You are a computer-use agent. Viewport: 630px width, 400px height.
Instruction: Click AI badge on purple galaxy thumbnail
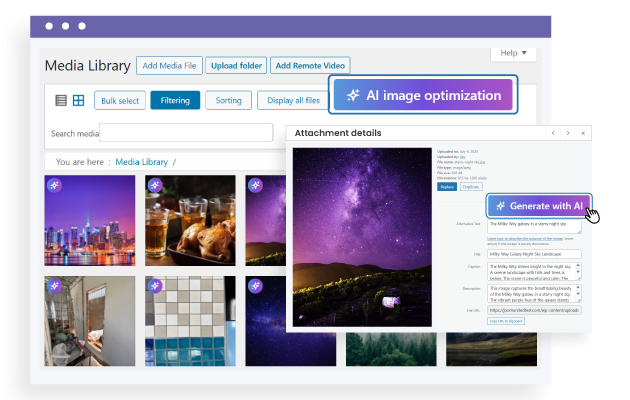(255, 185)
